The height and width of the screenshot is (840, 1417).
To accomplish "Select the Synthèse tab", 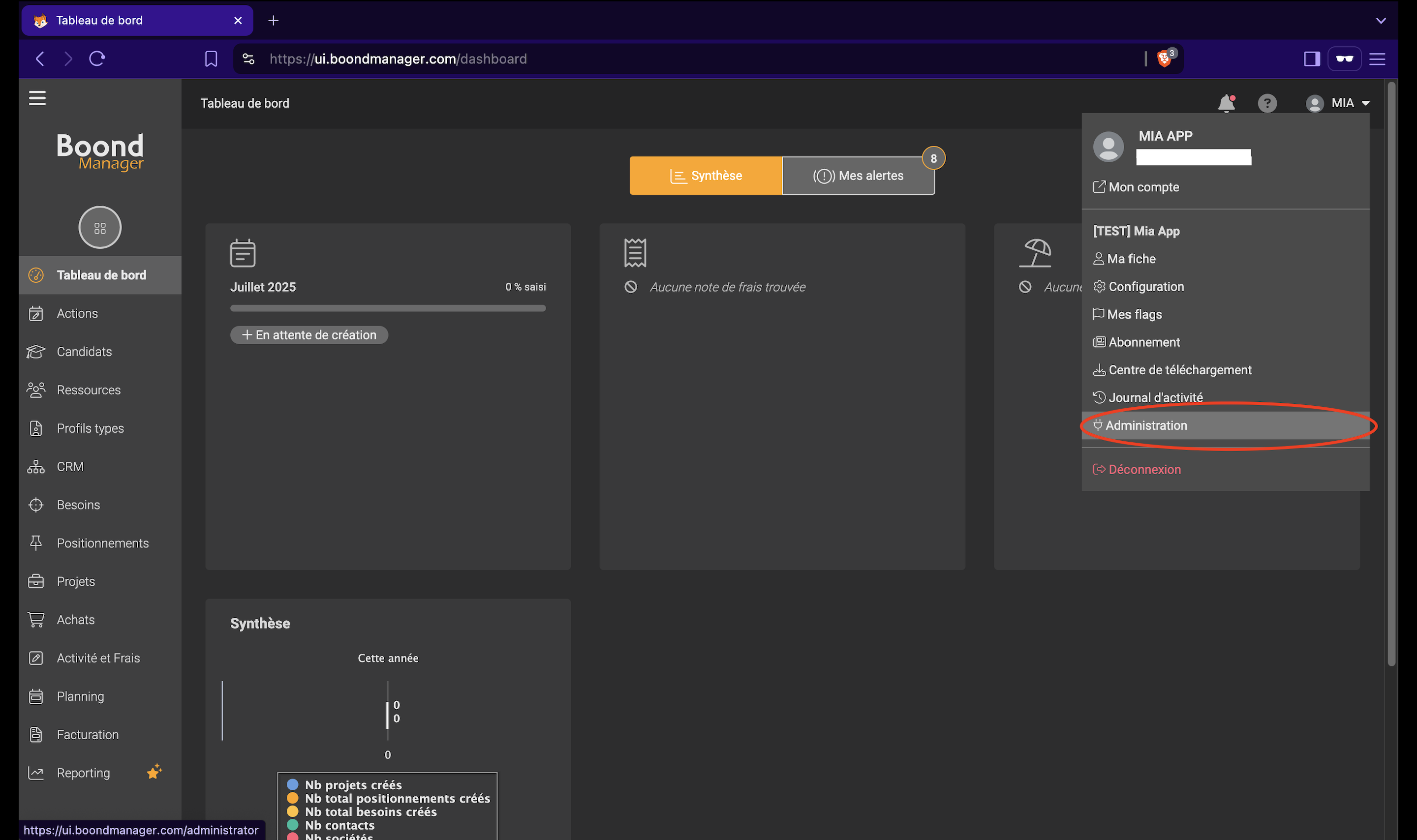I will [706, 176].
